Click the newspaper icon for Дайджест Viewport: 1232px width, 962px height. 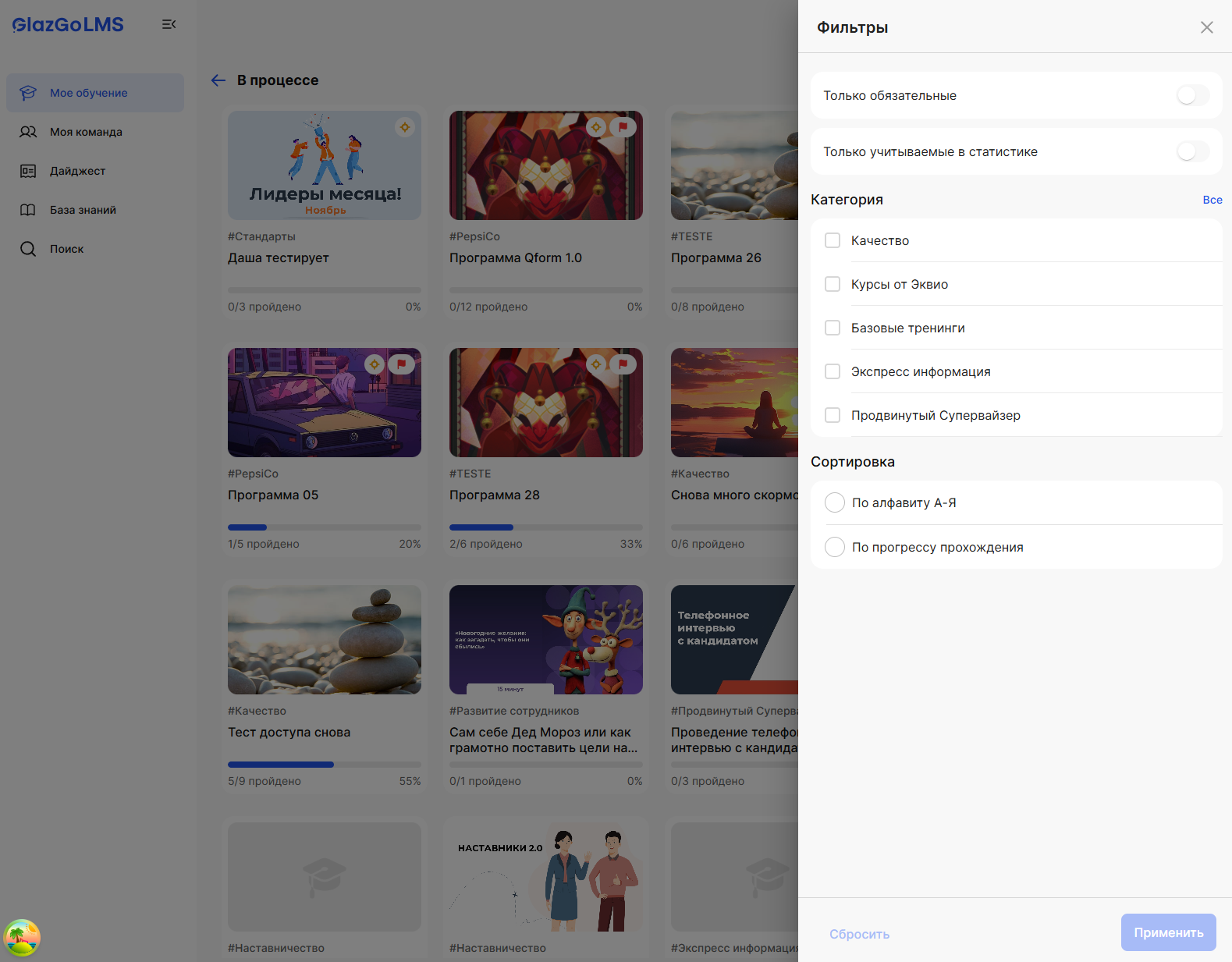point(28,171)
